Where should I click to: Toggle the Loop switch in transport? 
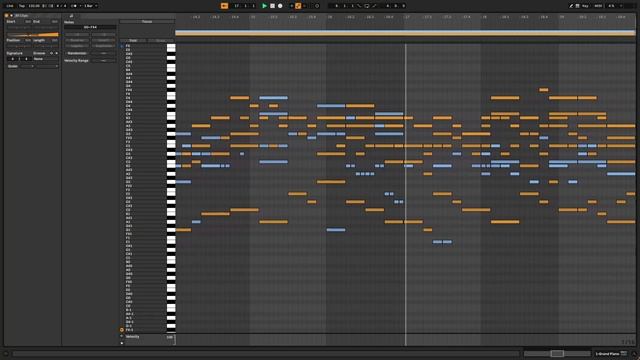(367, 6)
